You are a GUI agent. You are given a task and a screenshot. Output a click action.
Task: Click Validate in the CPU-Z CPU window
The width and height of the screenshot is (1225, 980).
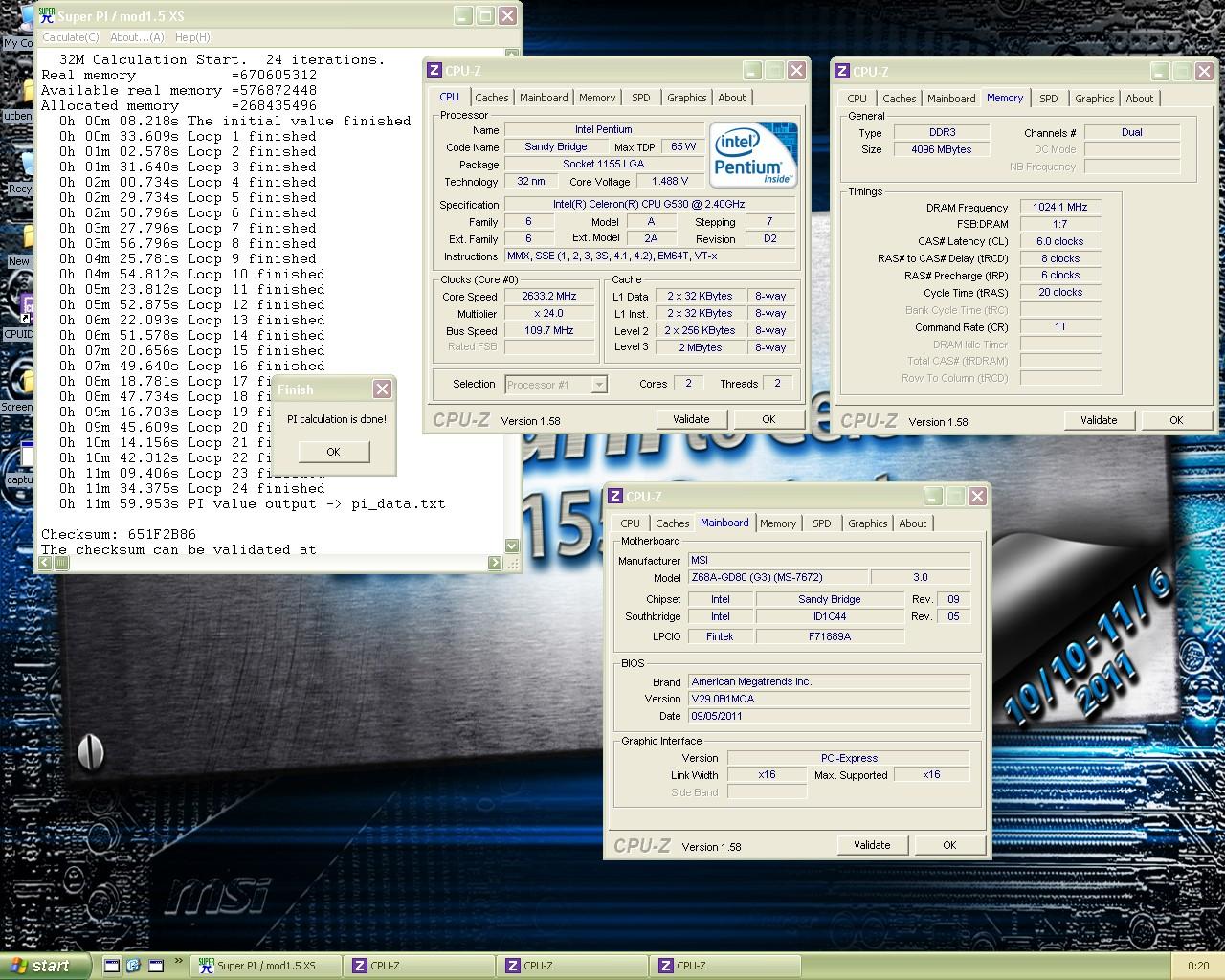[x=691, y=419]
